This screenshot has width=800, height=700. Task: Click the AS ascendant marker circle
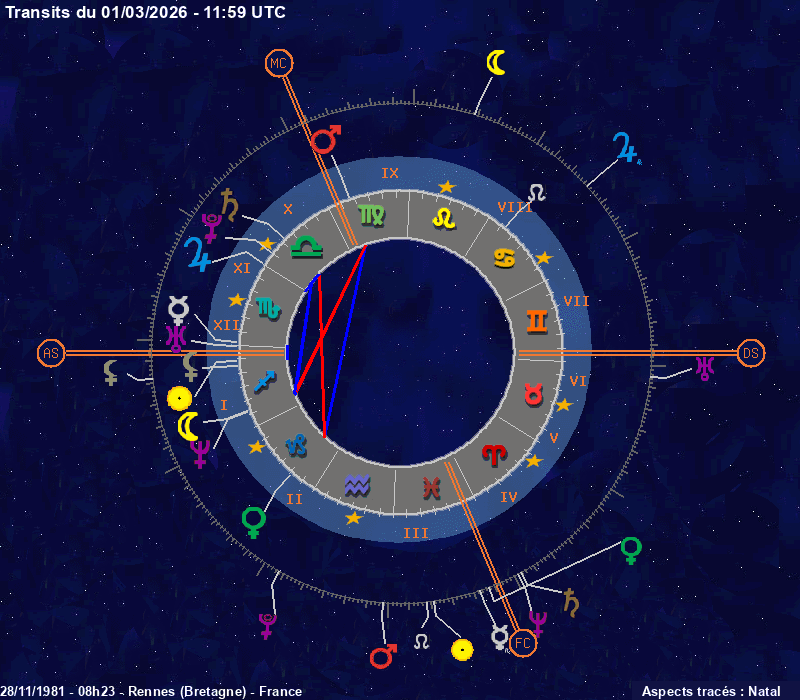[50, 352]
